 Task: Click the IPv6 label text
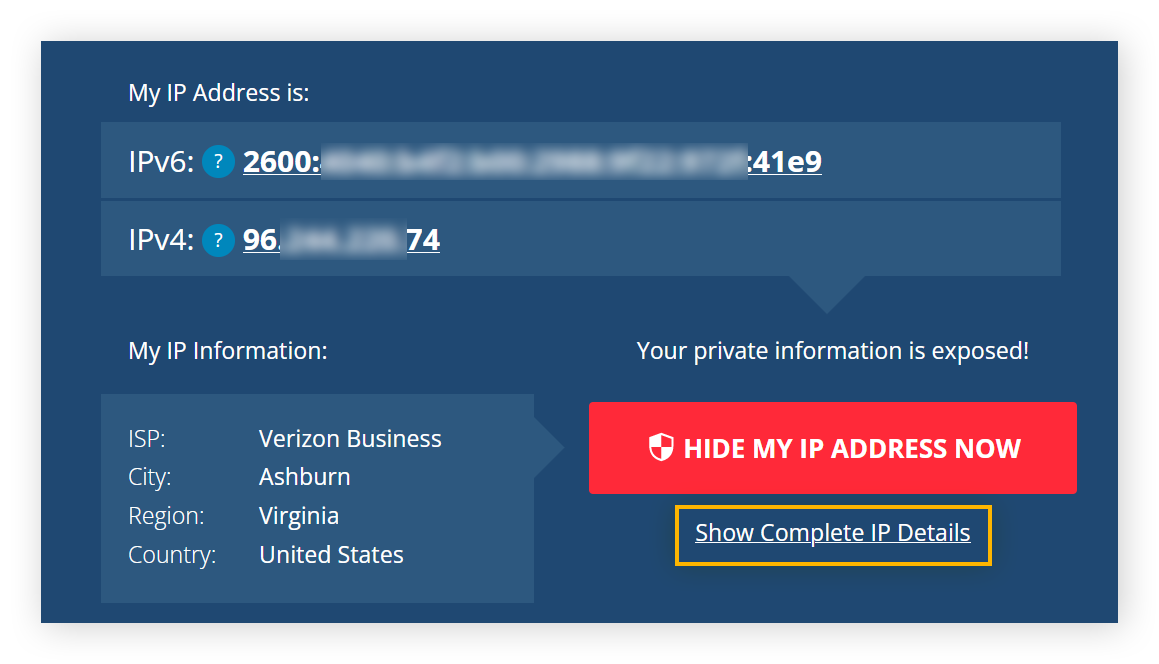[161, 162]
